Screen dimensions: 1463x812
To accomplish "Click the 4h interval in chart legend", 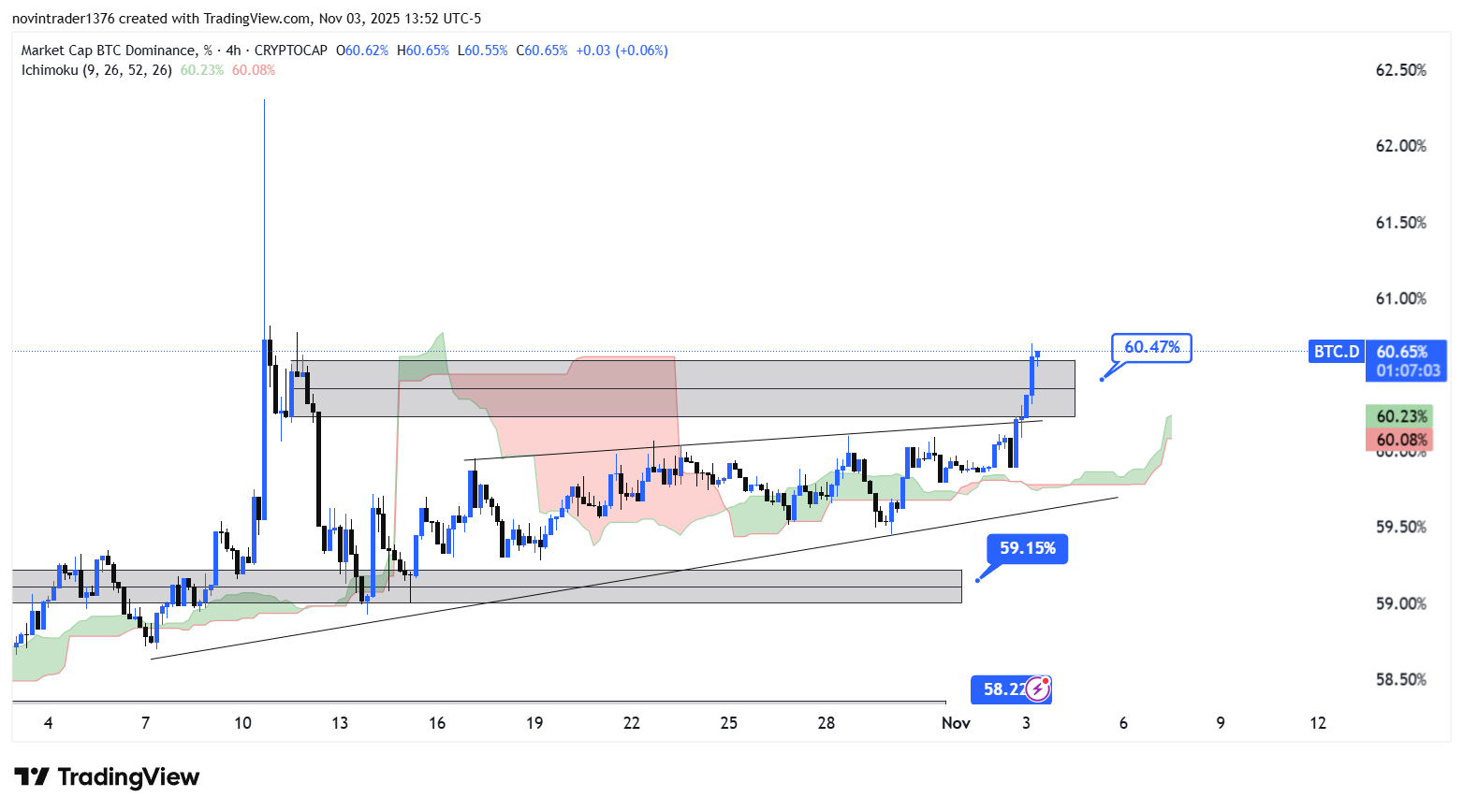I will point(233,51).
